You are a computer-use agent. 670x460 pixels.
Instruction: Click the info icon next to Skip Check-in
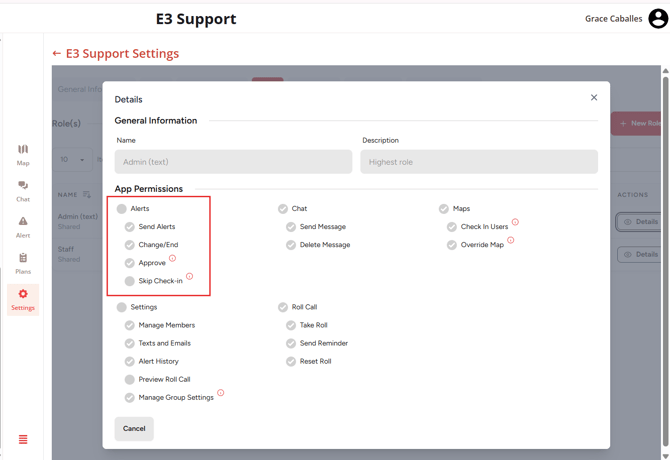click(x=189, y=277)
